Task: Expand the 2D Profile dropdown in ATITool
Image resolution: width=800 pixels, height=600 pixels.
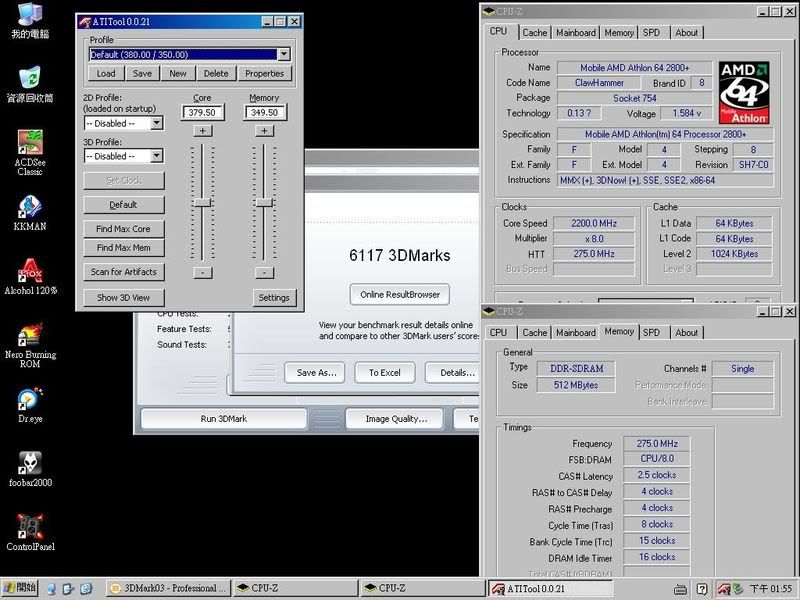Action: coord(157,123)
